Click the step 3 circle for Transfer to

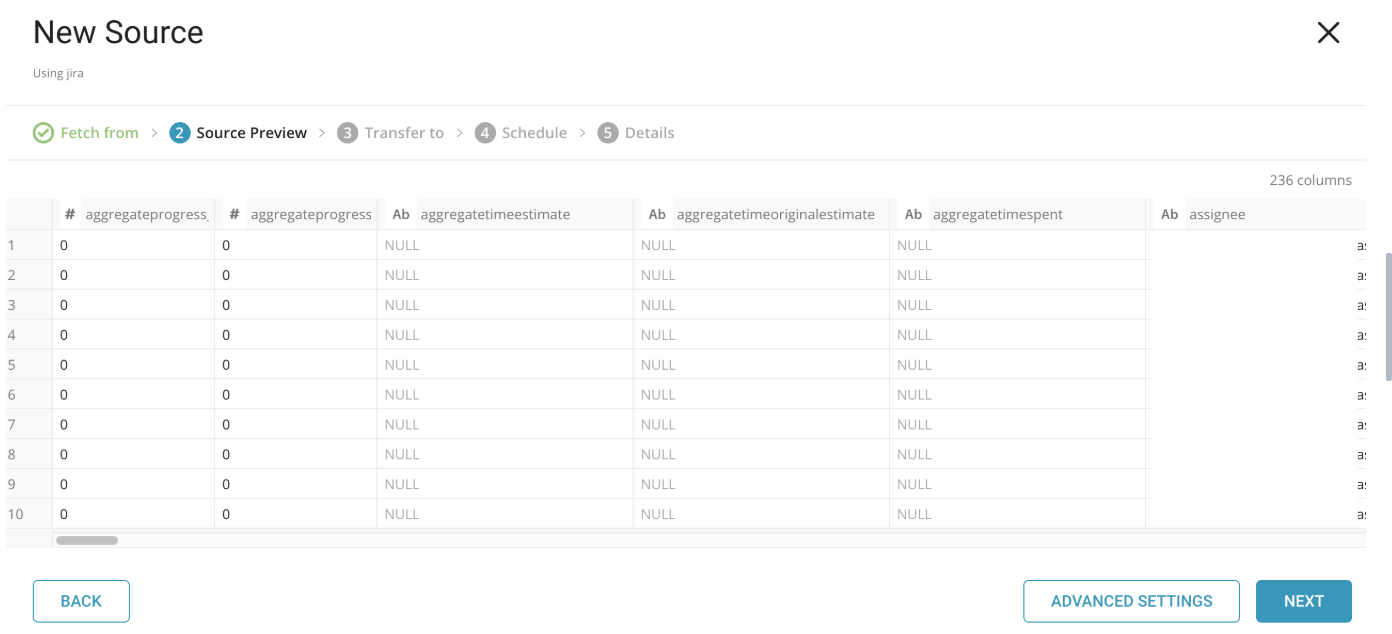point(347,133)
